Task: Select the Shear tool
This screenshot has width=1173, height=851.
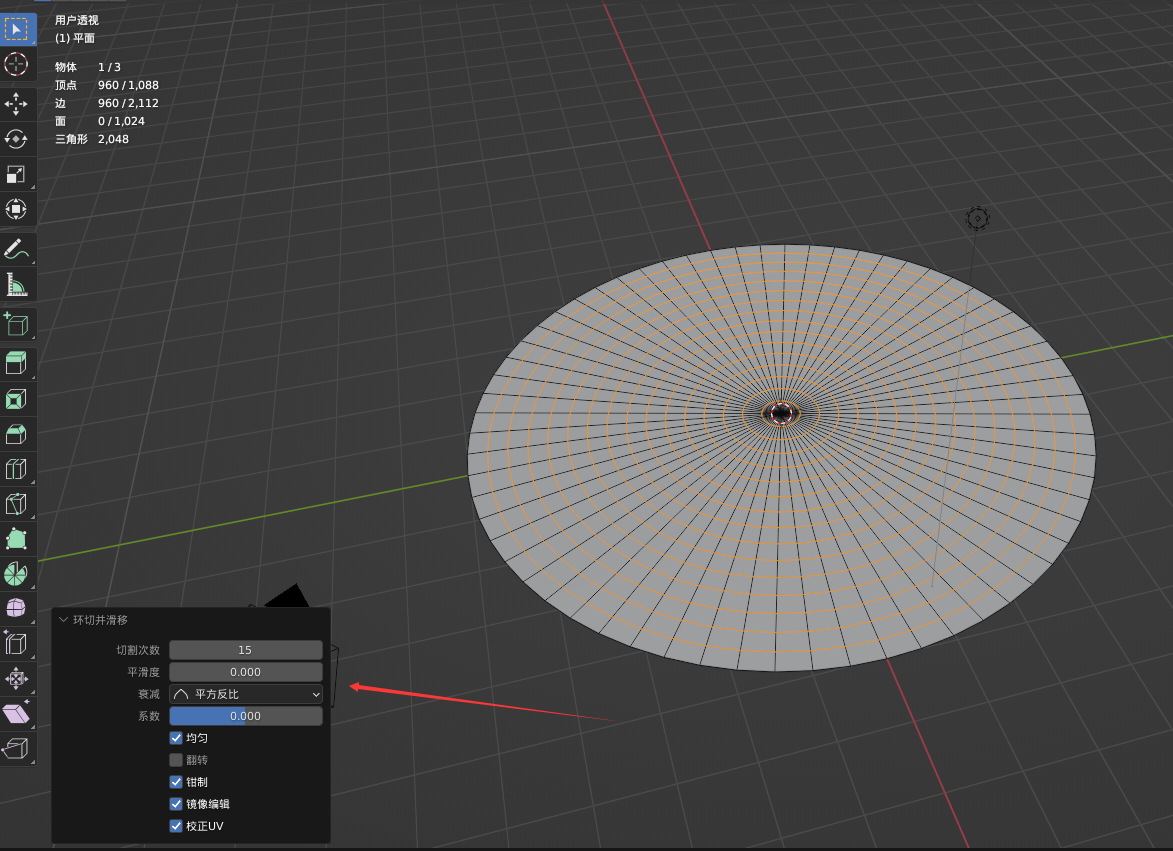Action: pos(16,713)
